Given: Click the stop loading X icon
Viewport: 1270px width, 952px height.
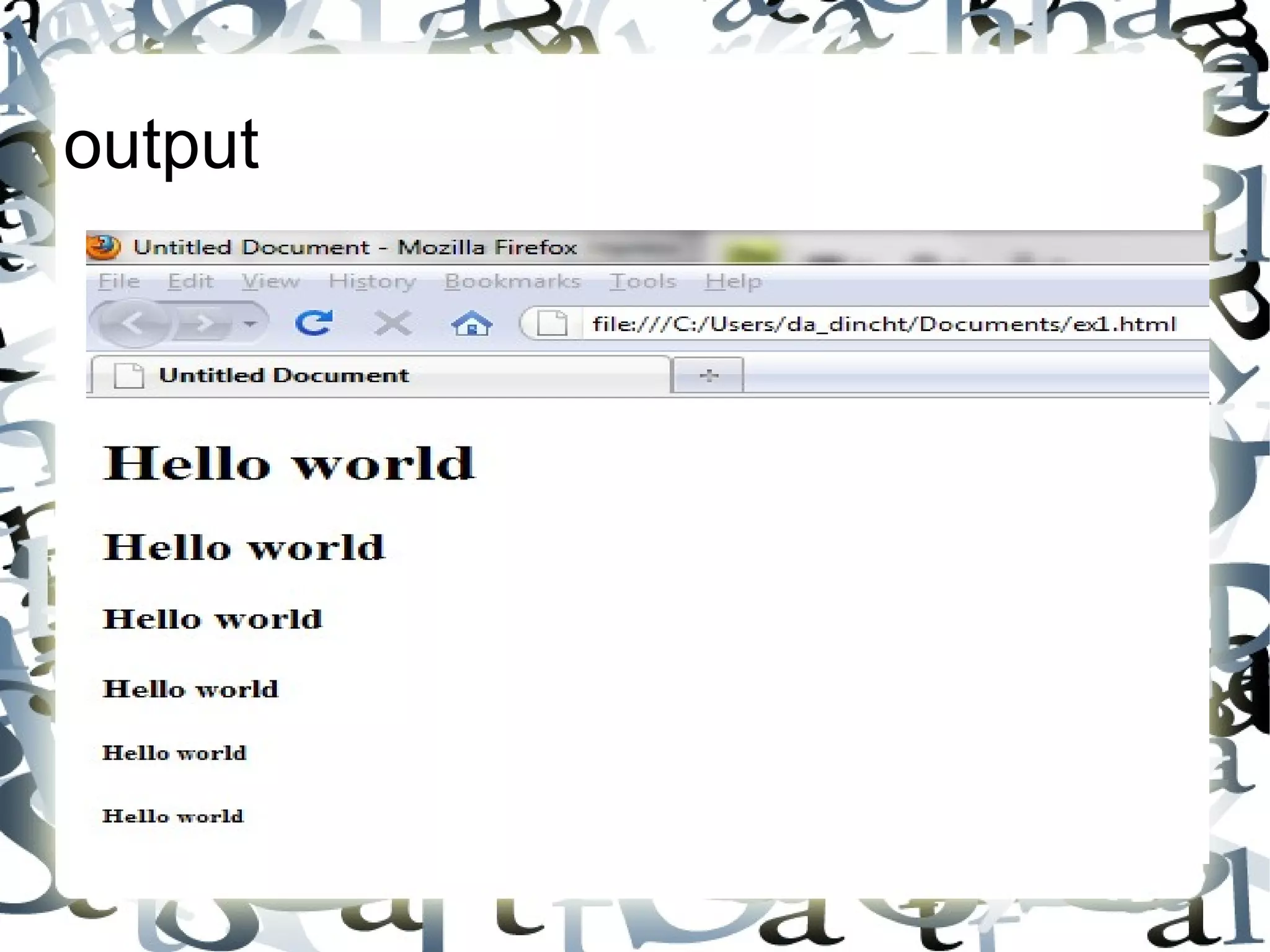Looking at the screenshot, I should 393,323.
